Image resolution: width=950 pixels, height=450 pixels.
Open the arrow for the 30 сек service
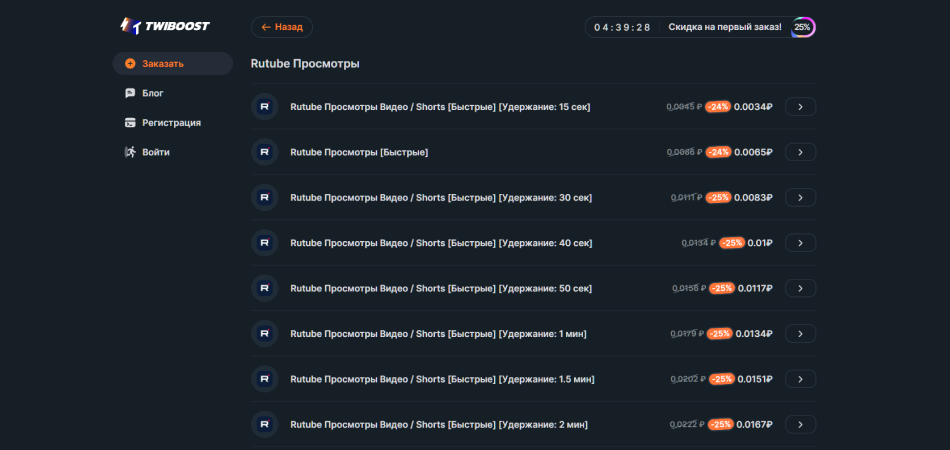(800, 197)
